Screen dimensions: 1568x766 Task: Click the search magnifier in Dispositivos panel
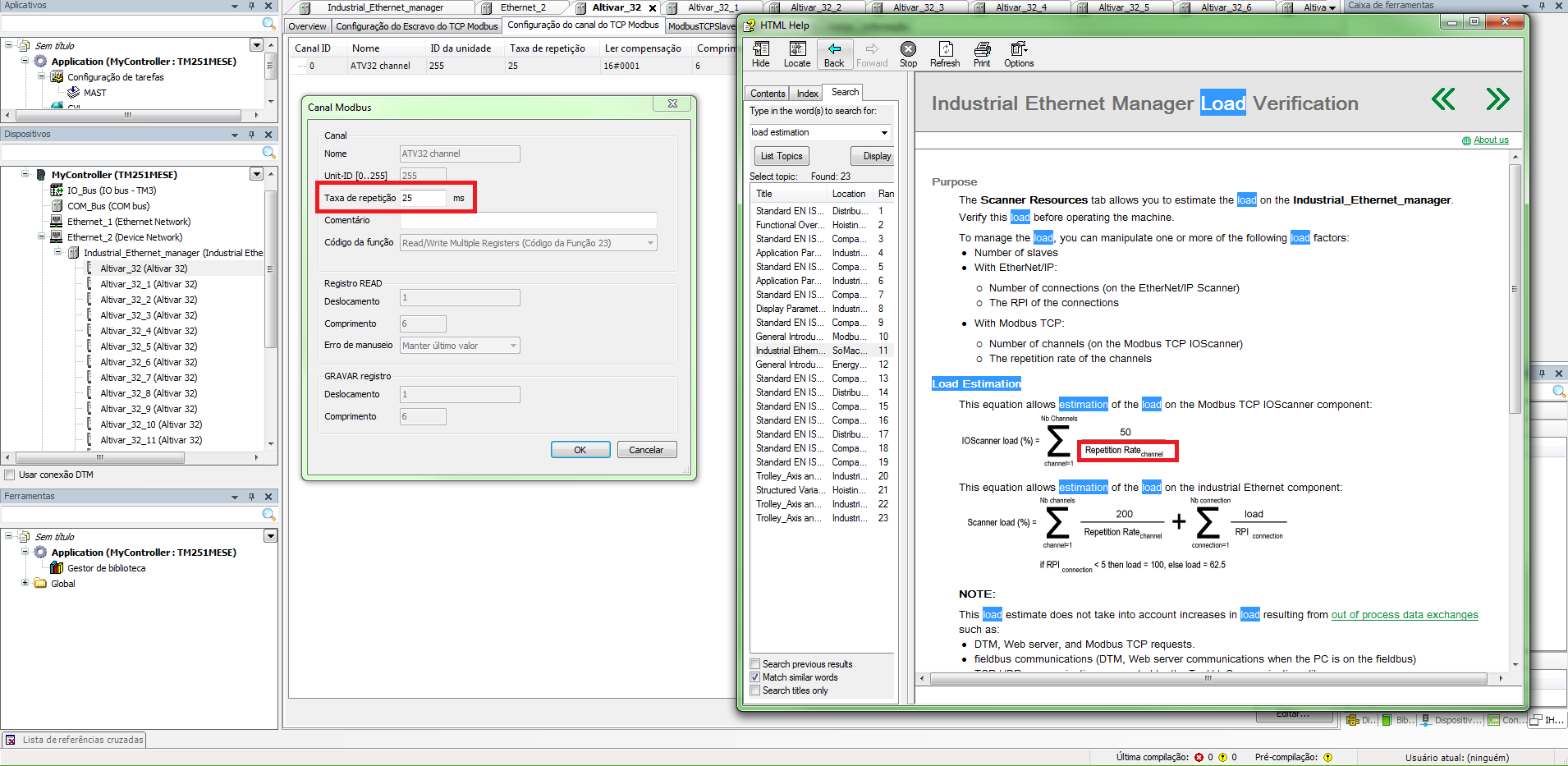268,152
